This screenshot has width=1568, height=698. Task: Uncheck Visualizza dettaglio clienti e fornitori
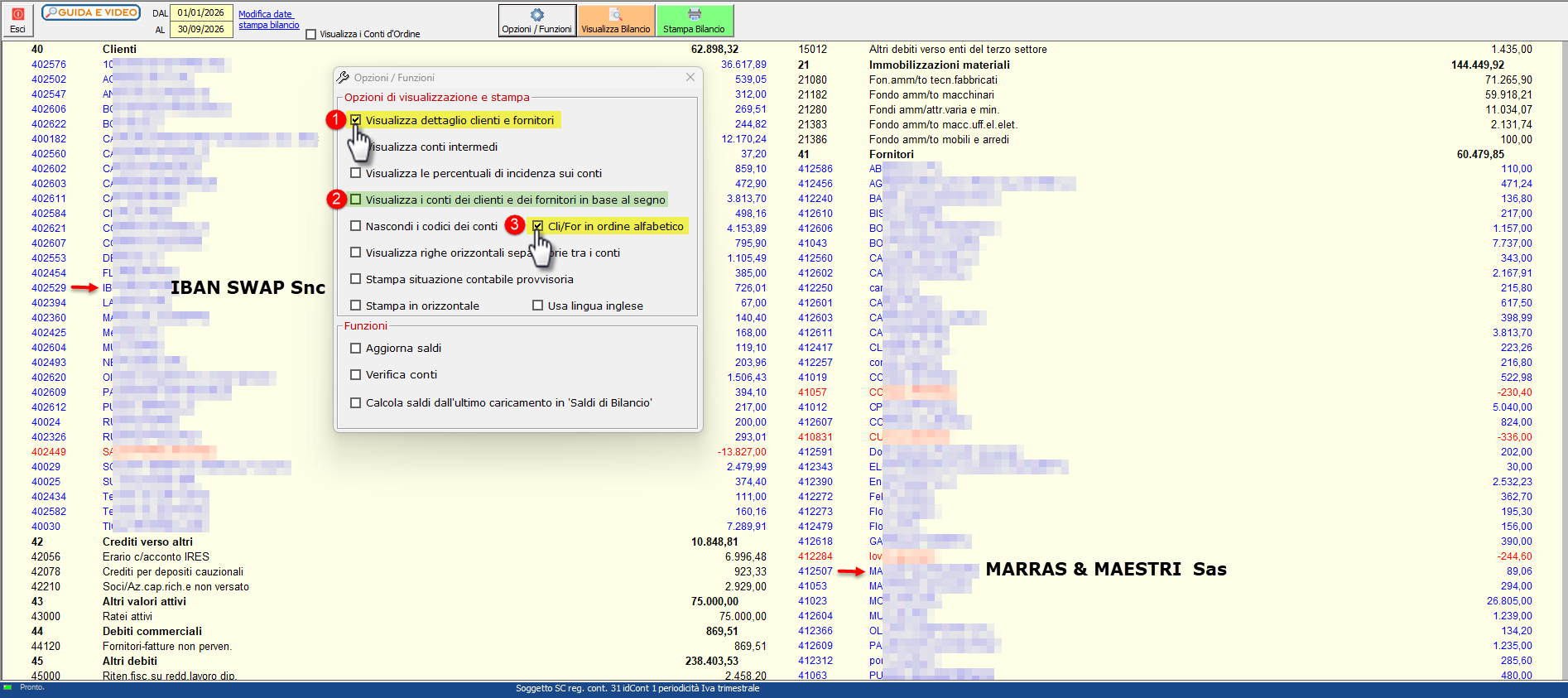coord(356,120)
